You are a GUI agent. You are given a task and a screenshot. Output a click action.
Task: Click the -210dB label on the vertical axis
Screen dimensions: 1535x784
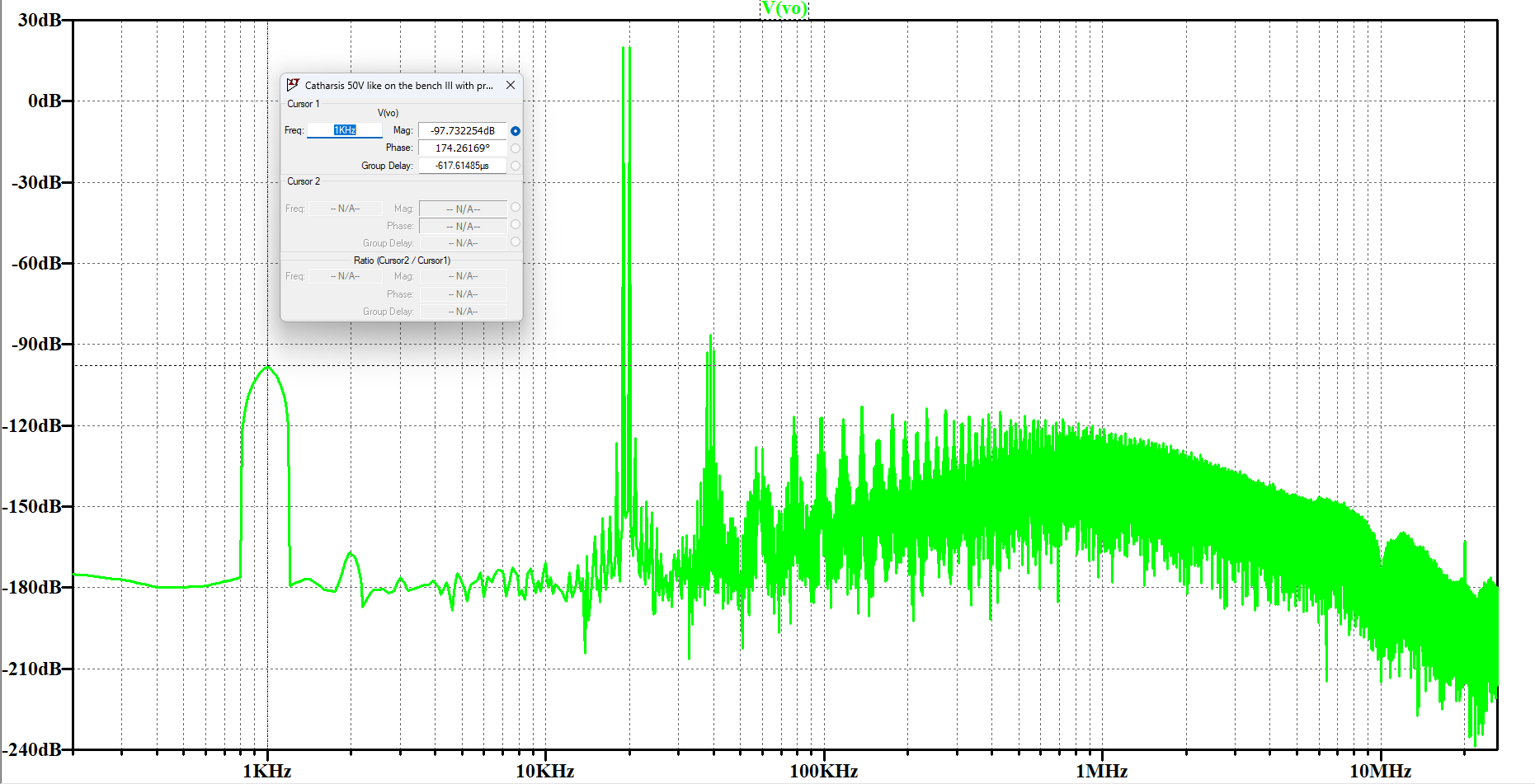32,669
